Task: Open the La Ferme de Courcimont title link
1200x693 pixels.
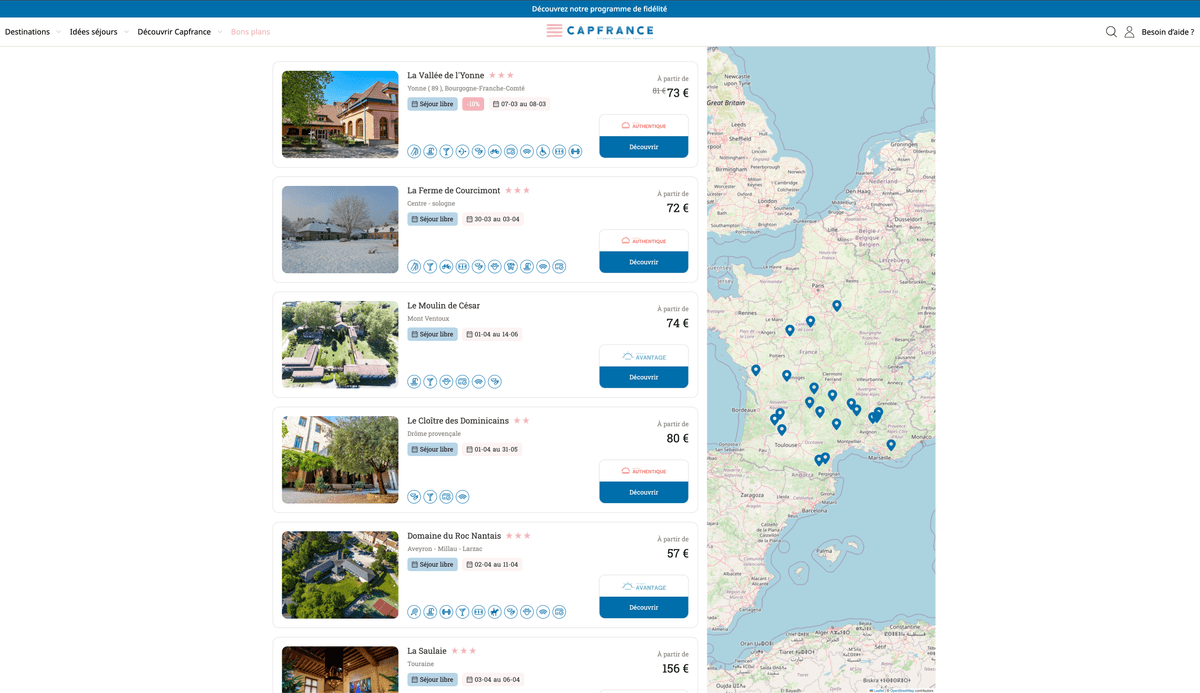Action: click(x=453, y=190)
